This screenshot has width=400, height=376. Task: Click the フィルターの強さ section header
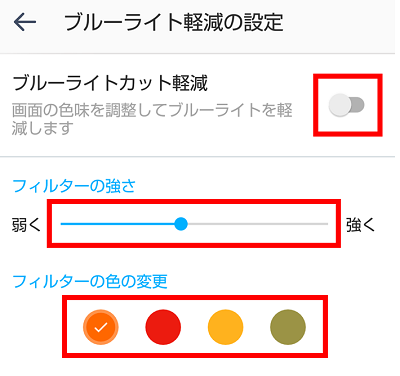point(74,186)
